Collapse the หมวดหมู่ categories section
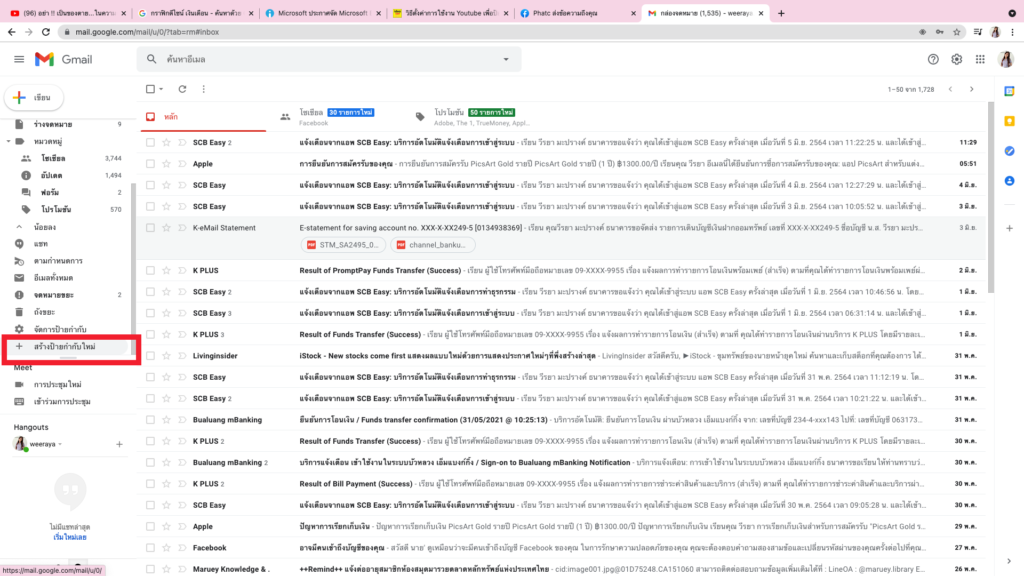 click(8, 141)
